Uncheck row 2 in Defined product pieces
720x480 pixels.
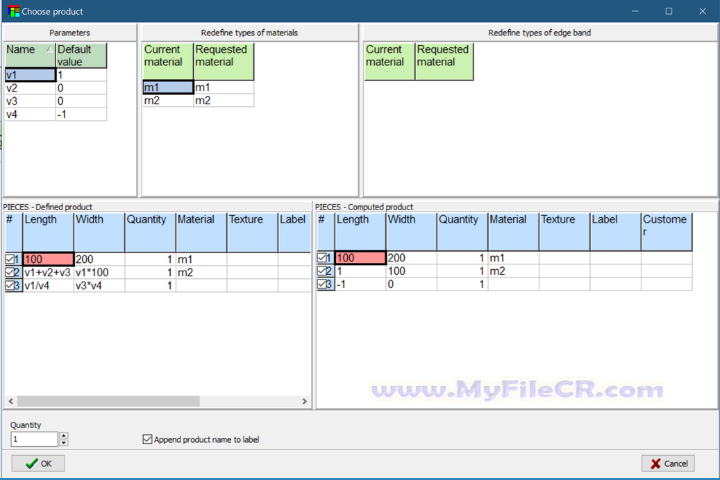(x=10, y=272)
